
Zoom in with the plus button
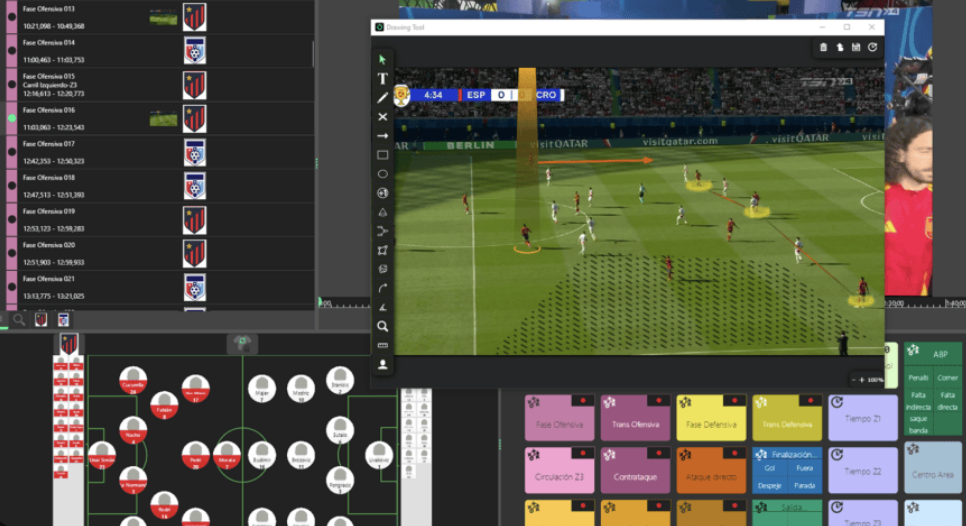pos(861,380)
